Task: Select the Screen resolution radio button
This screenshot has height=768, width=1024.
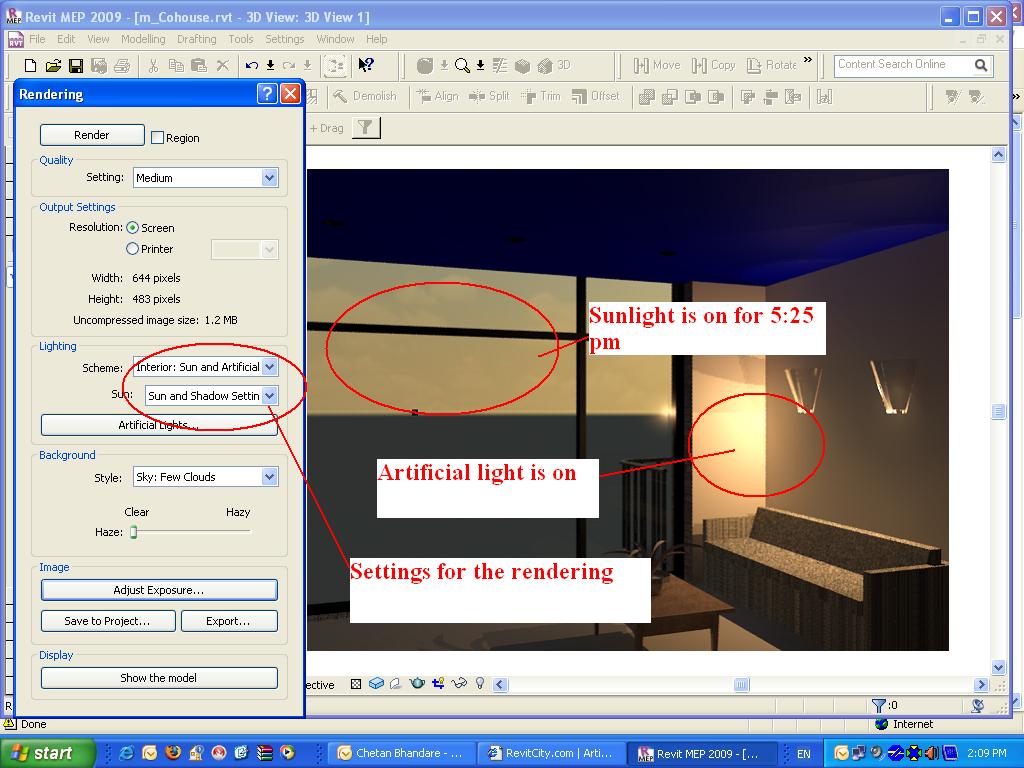Action: 133,228
